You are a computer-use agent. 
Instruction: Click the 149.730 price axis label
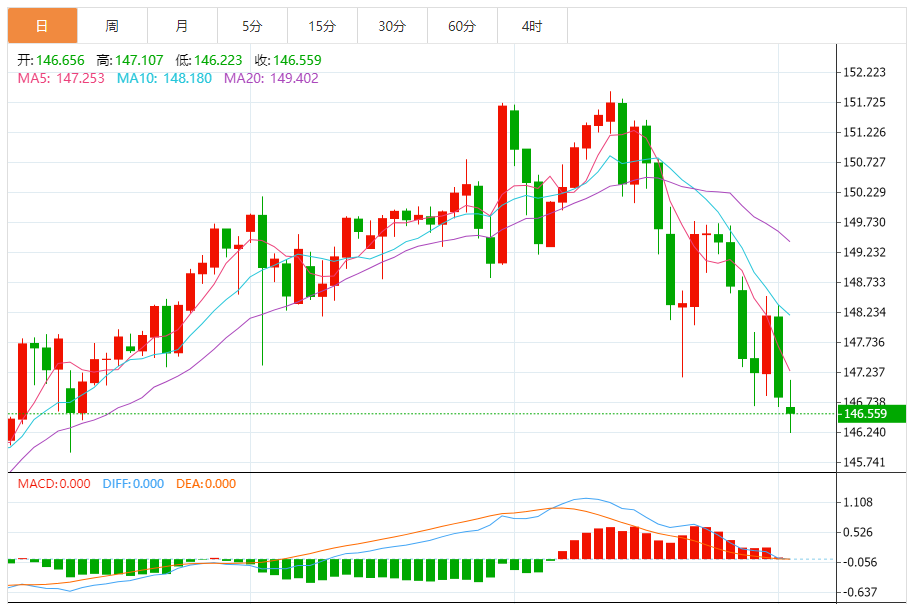[864, 222]
